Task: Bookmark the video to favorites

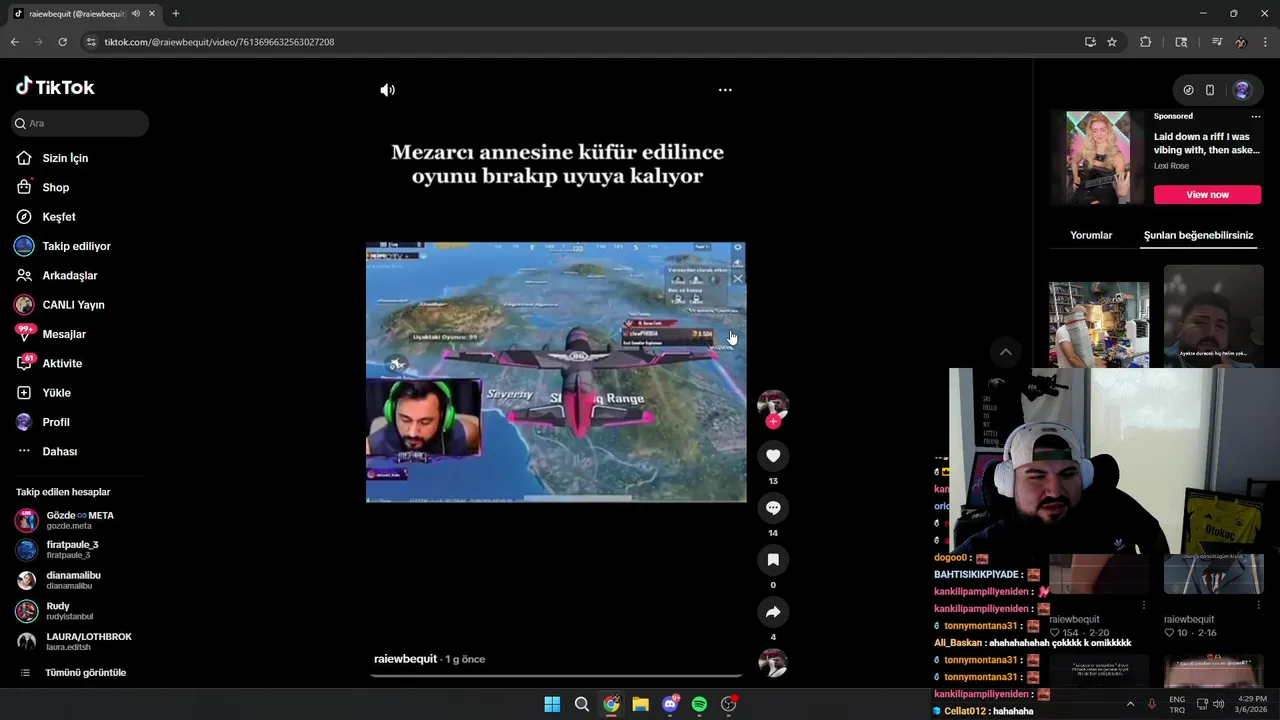Action: (773, 560)
